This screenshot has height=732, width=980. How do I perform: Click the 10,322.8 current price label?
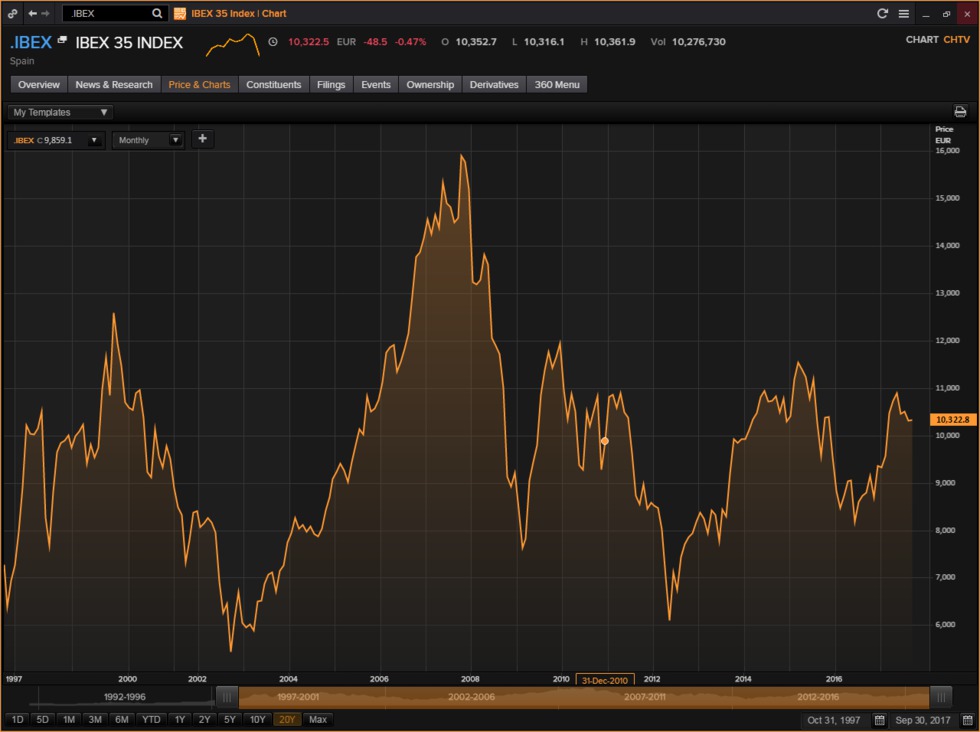952,419
